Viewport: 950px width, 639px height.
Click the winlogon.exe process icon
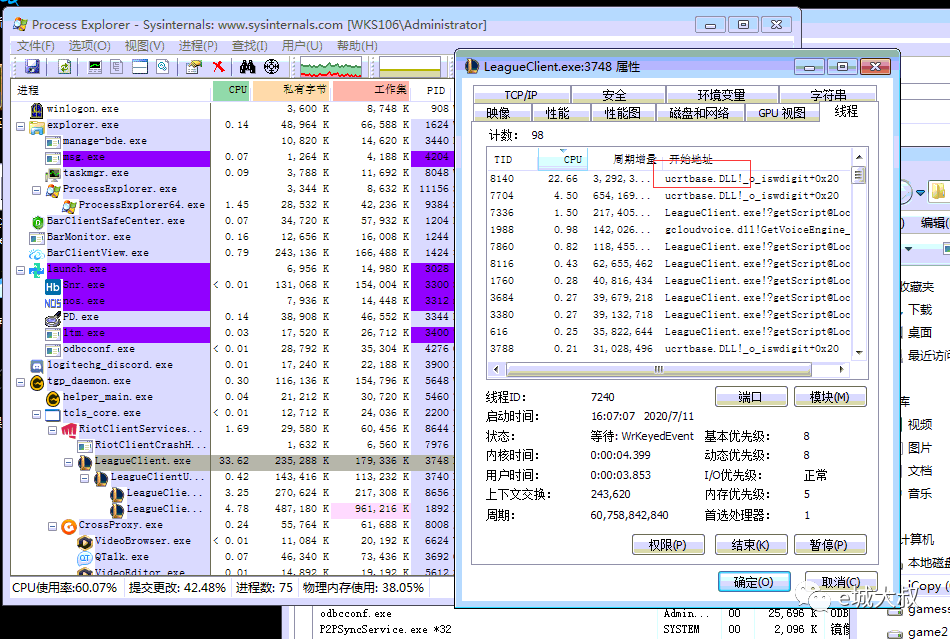[37, 109]
